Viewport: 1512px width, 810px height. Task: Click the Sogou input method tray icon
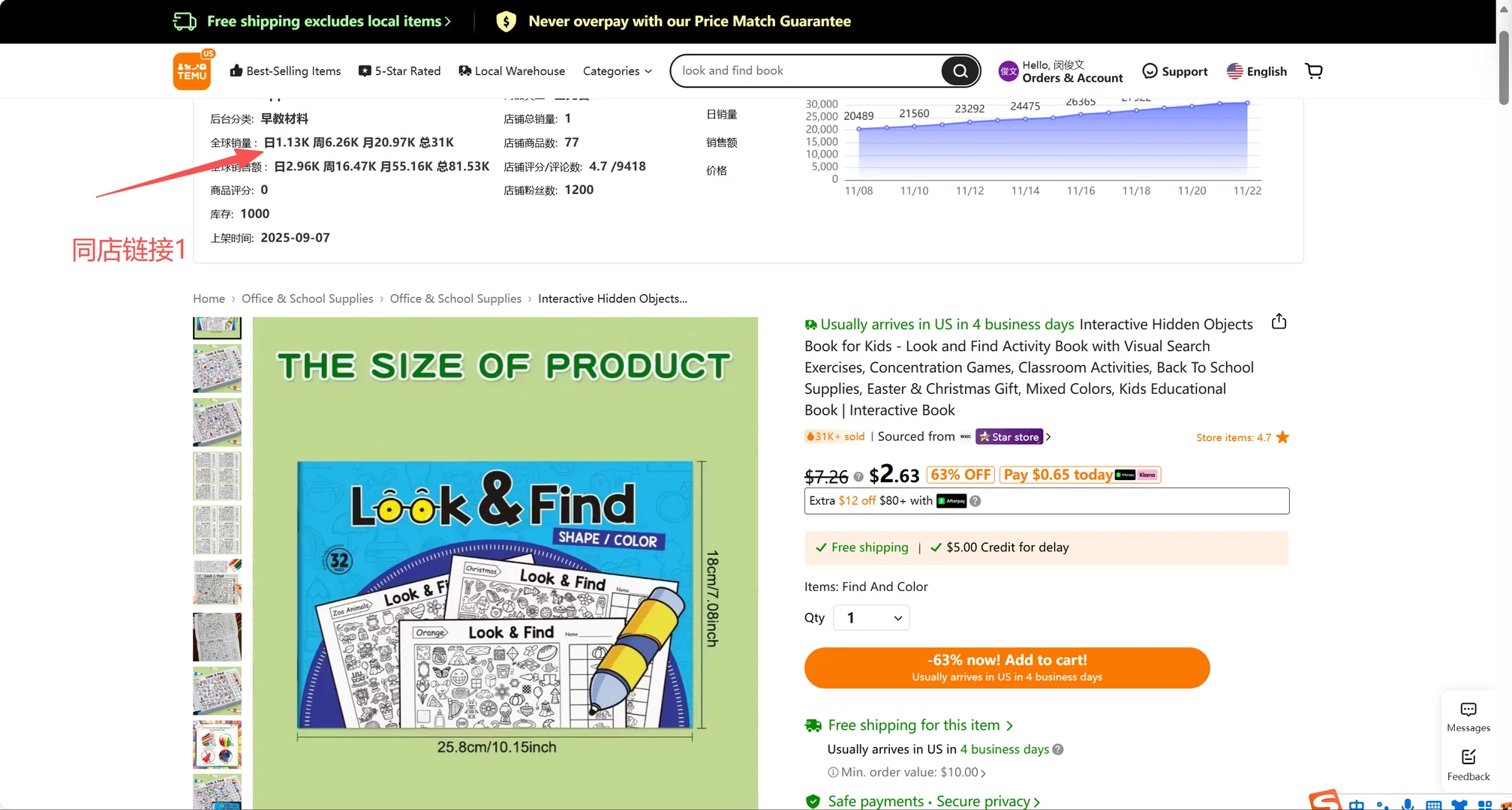coord(1325,801)
